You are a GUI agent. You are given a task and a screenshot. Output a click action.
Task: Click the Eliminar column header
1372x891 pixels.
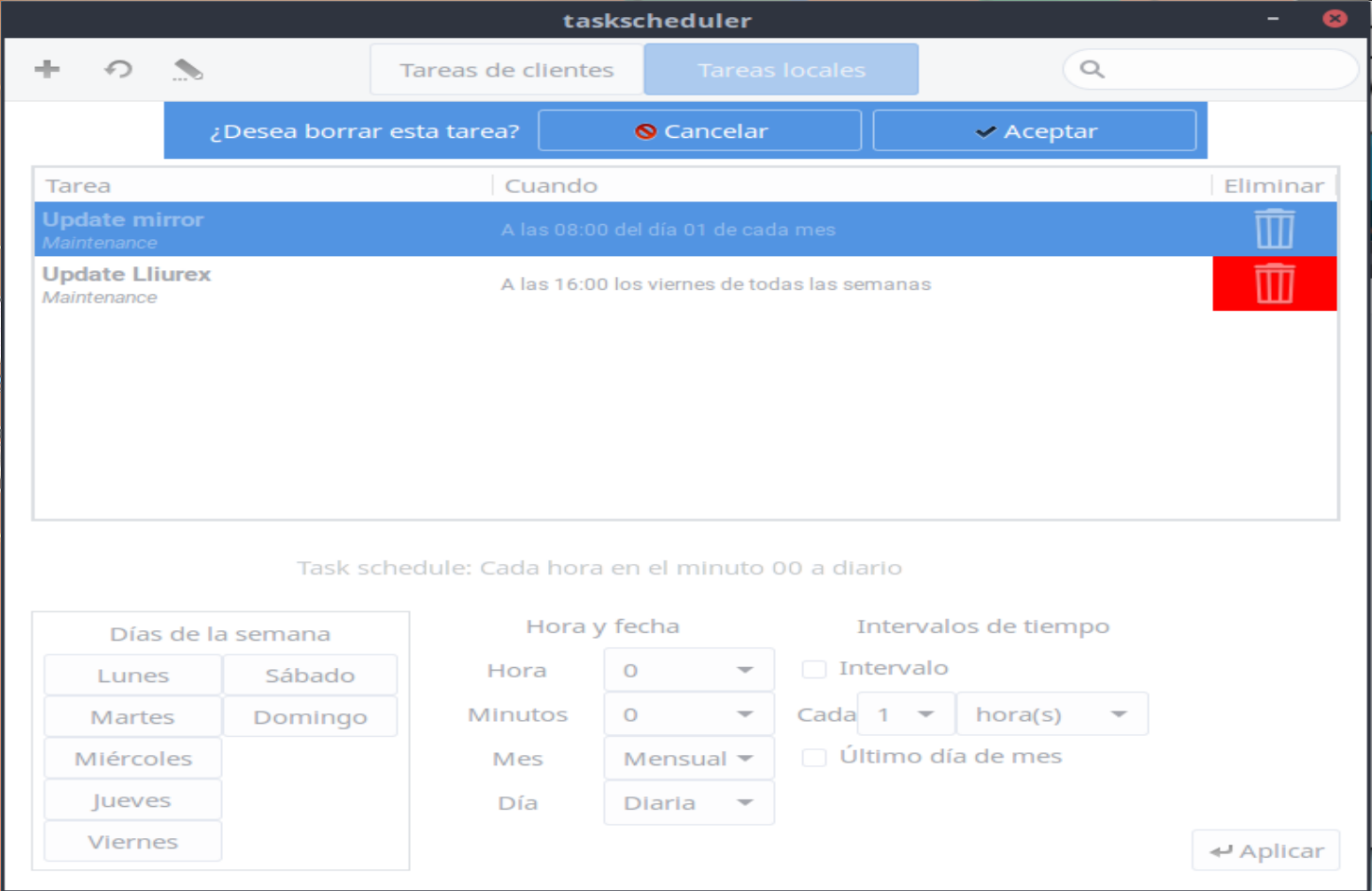click(1274, 185)
